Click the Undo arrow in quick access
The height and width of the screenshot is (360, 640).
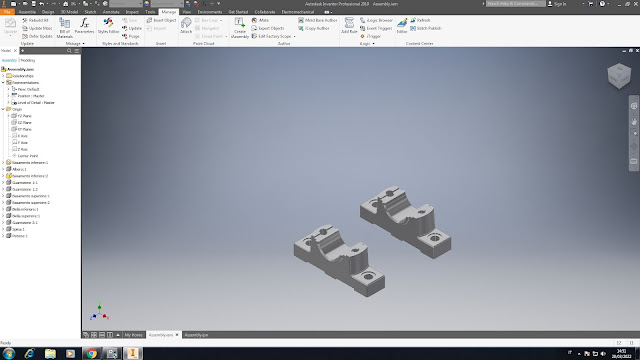(41, 4)
